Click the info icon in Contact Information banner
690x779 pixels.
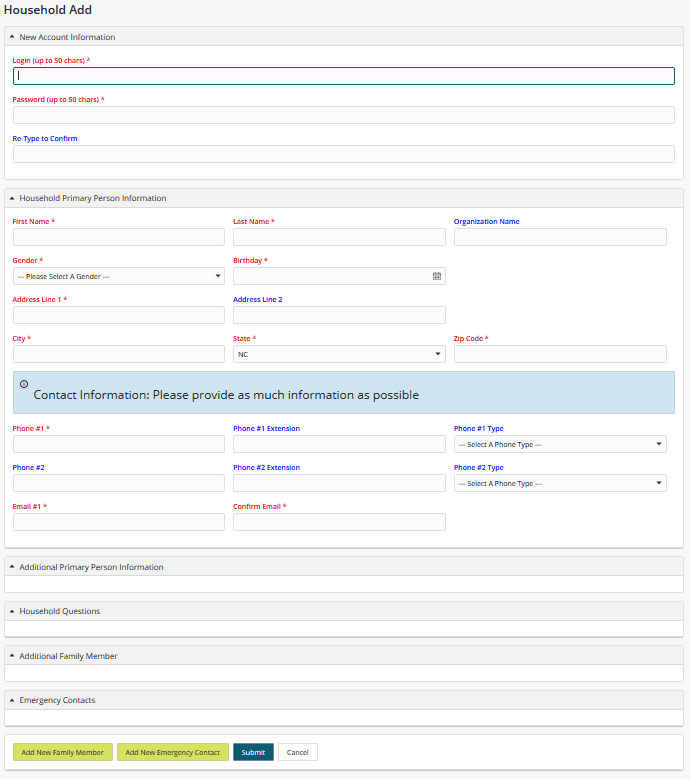click(x=24, y=384)
